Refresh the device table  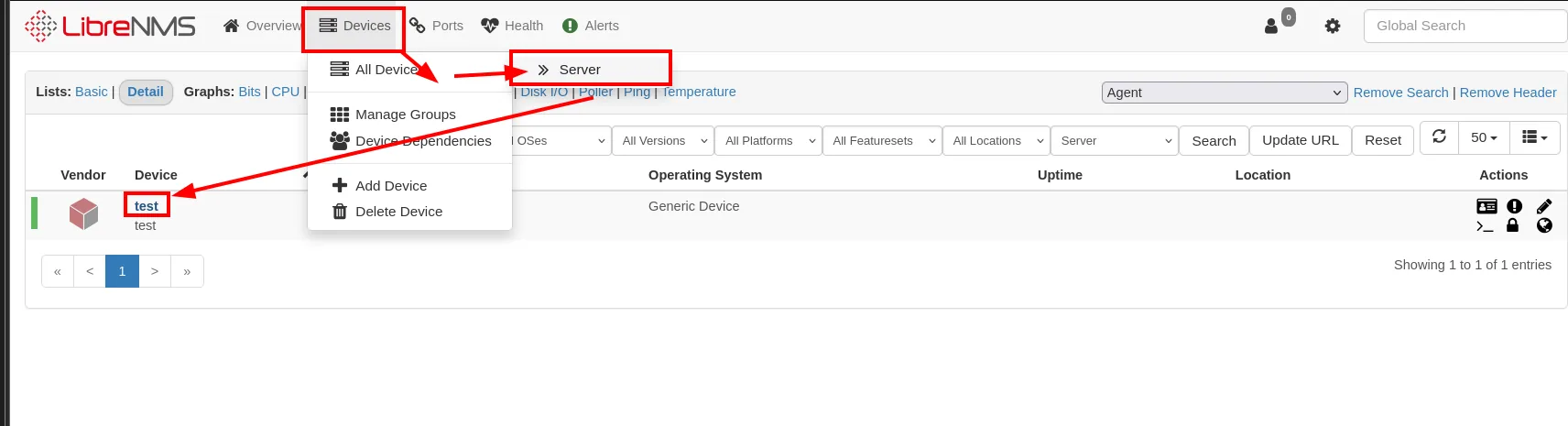pyautogui.click(x=1439, y=137)
